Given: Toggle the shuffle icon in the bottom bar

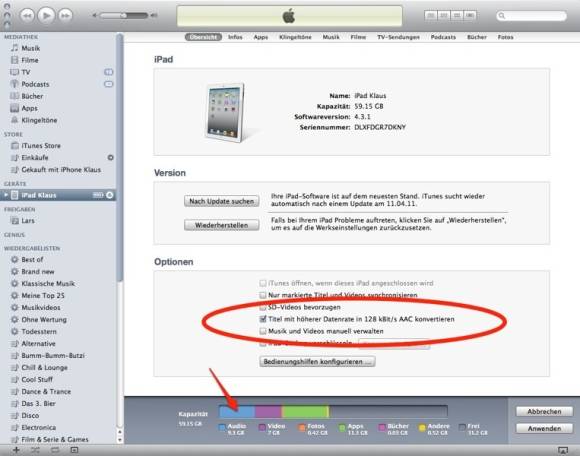Looking at the screenshot, I should tap(36, 450).
